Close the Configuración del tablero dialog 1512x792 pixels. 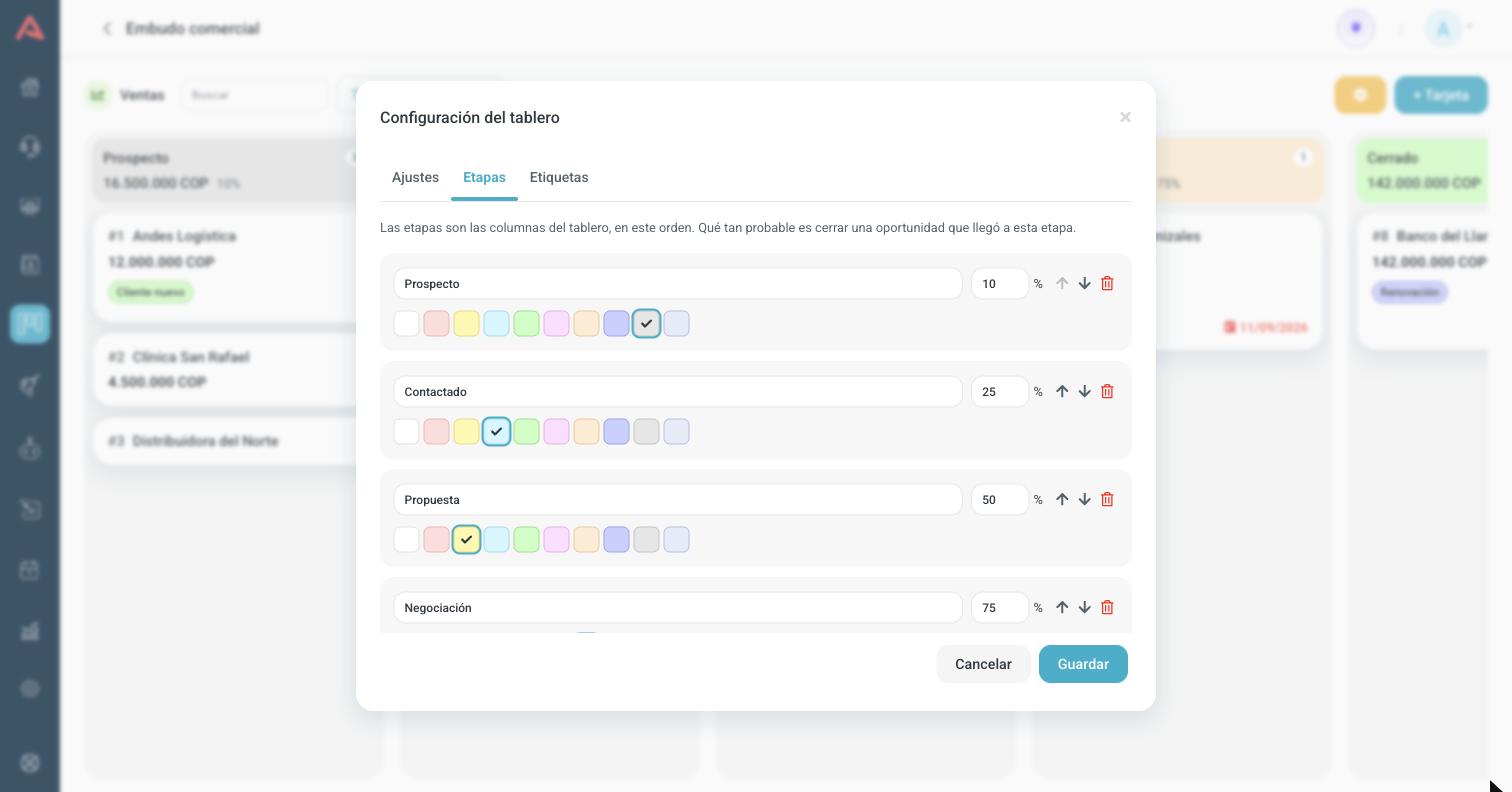click(1125, 117)
